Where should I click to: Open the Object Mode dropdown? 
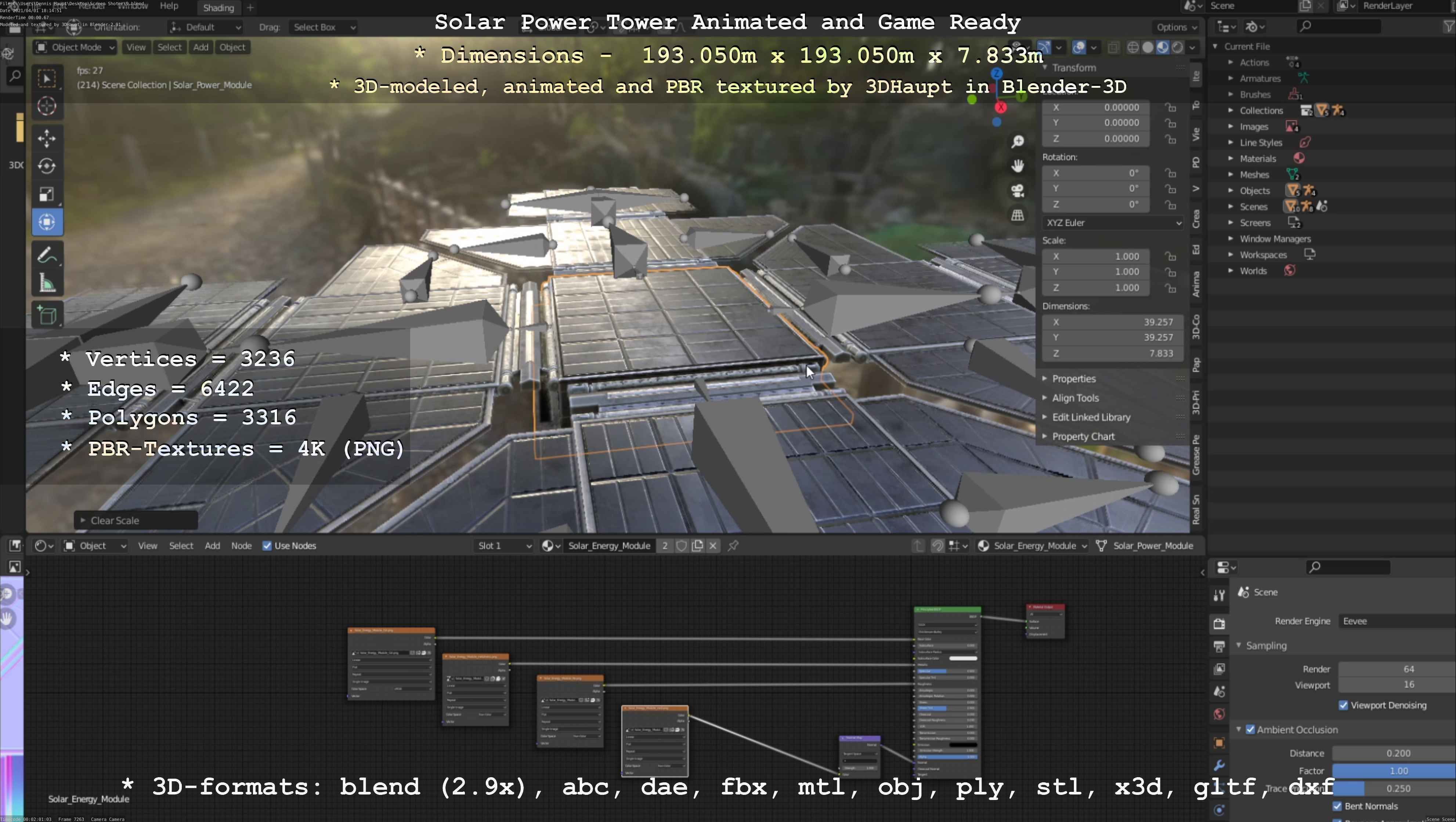tap(76, 47)
